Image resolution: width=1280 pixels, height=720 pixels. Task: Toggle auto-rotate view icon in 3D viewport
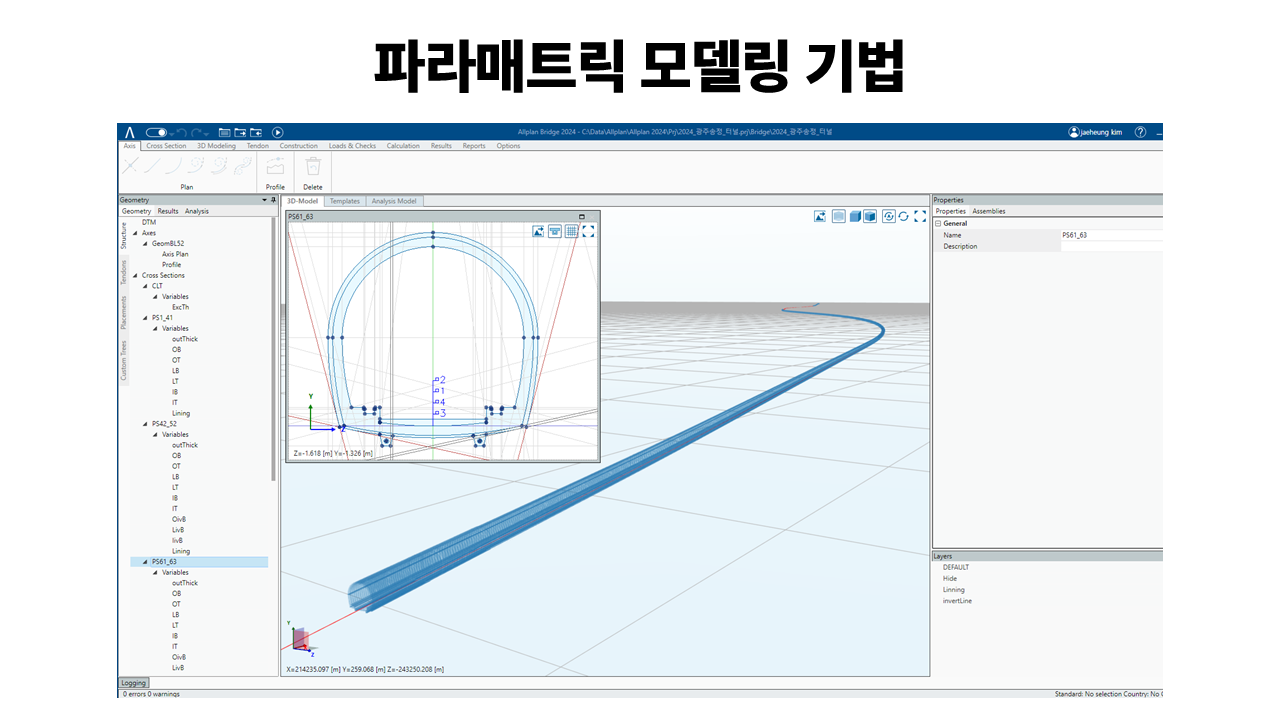[x=888, y=216]
